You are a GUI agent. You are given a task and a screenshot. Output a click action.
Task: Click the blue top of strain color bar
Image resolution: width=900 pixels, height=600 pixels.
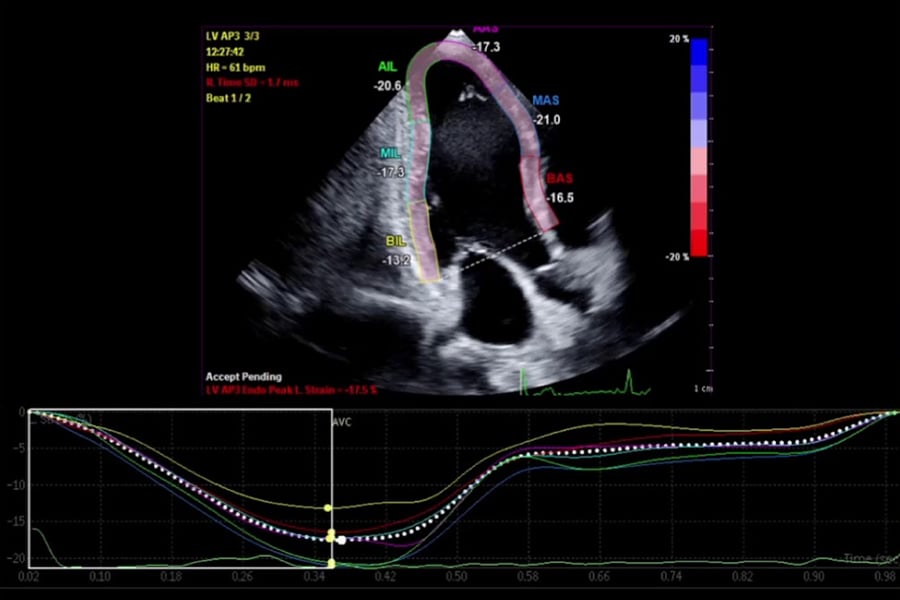[x=699, y=50]
